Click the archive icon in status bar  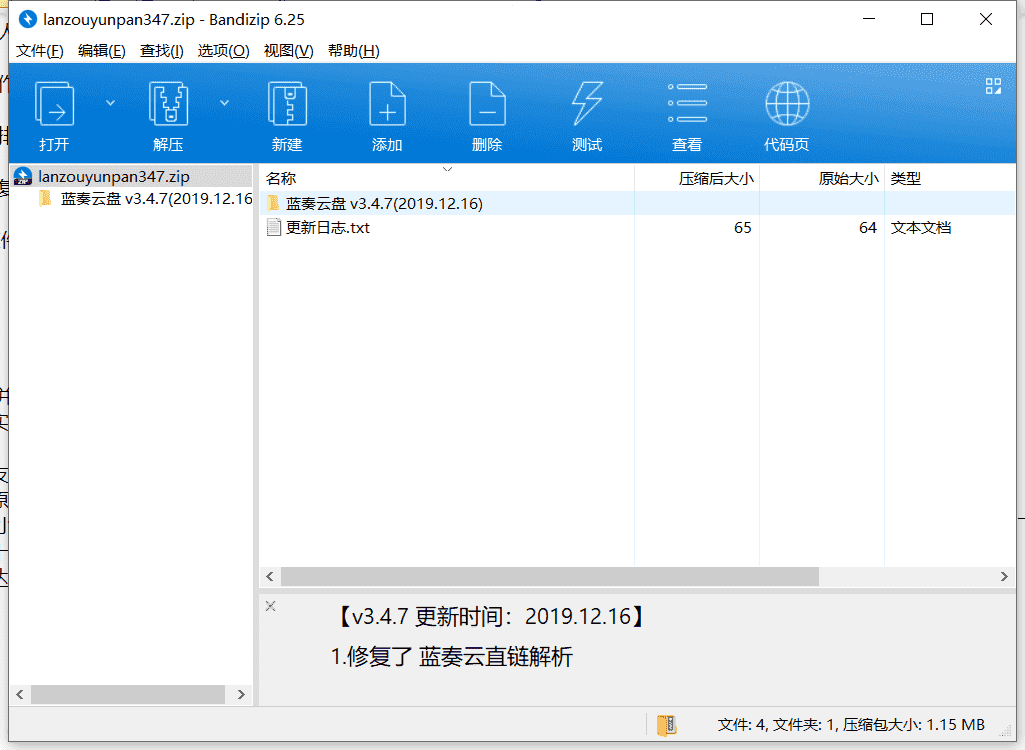click(666, 724)
